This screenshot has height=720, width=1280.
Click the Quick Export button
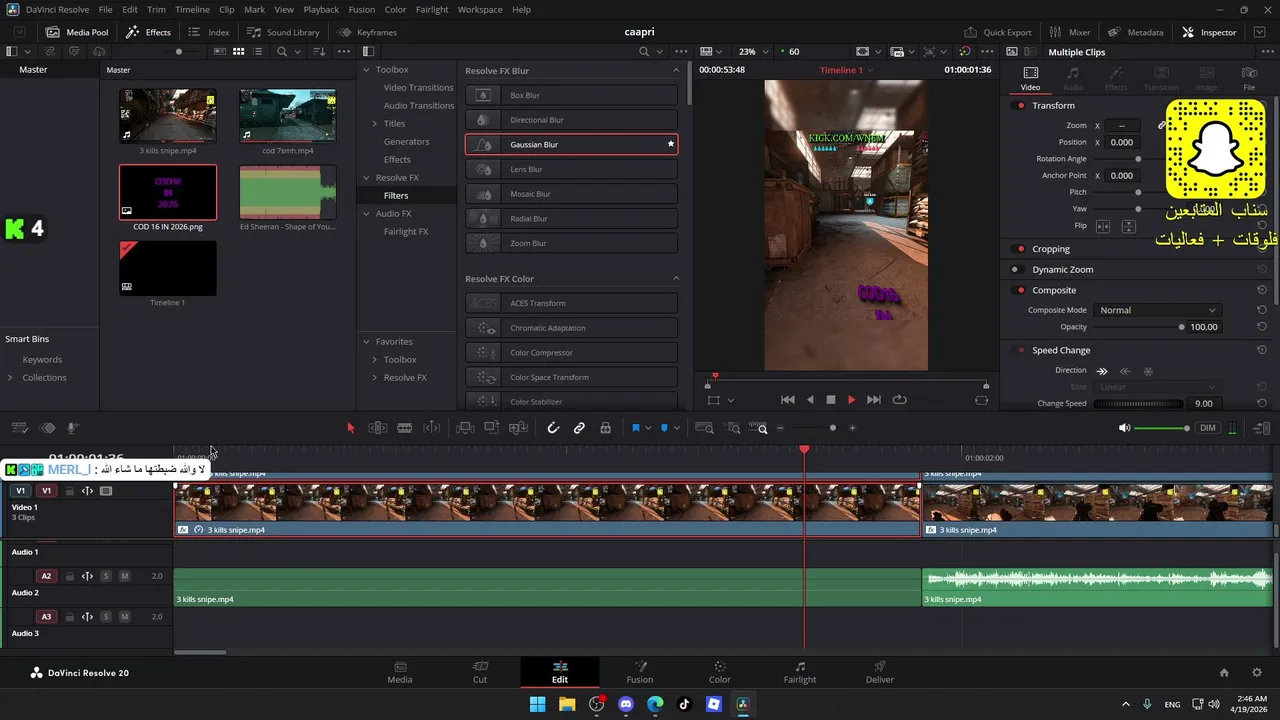[998, 32]
